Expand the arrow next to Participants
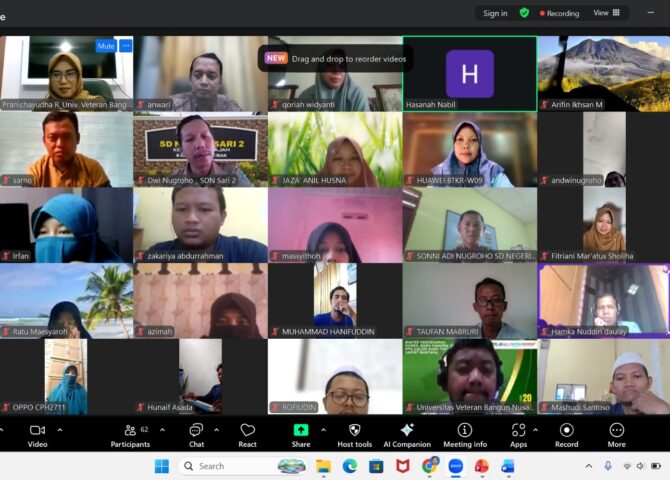The height and width of the screenshot is (480, 670). (159, 430)
